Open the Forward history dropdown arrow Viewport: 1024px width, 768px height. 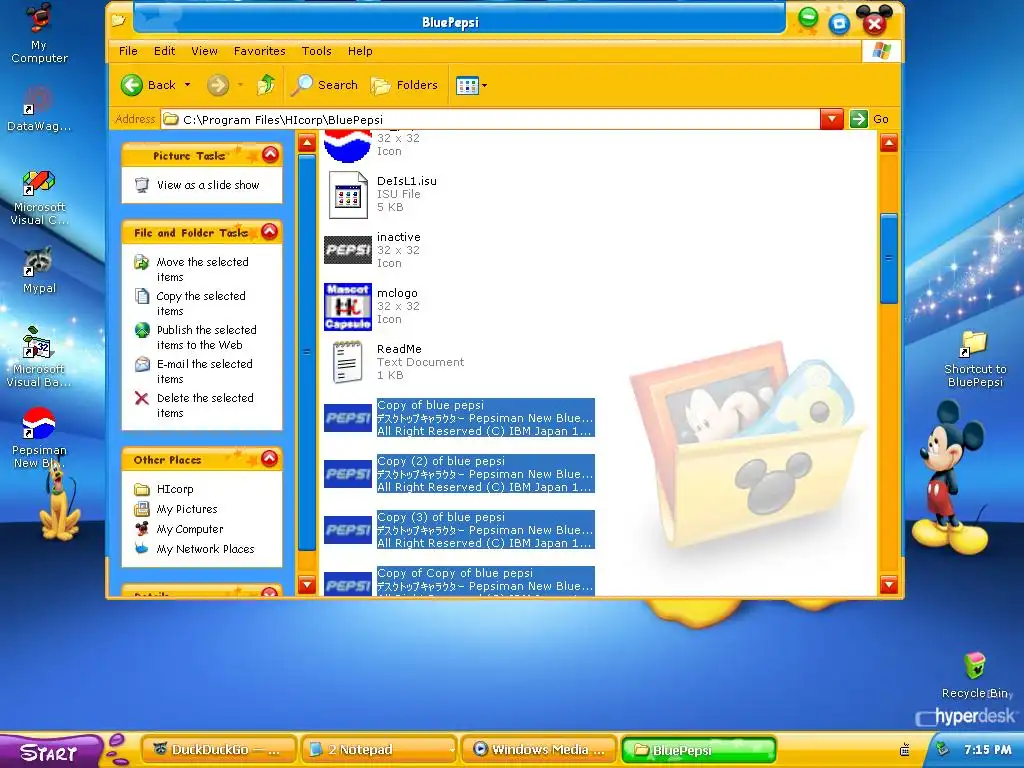tap(240, 85)
